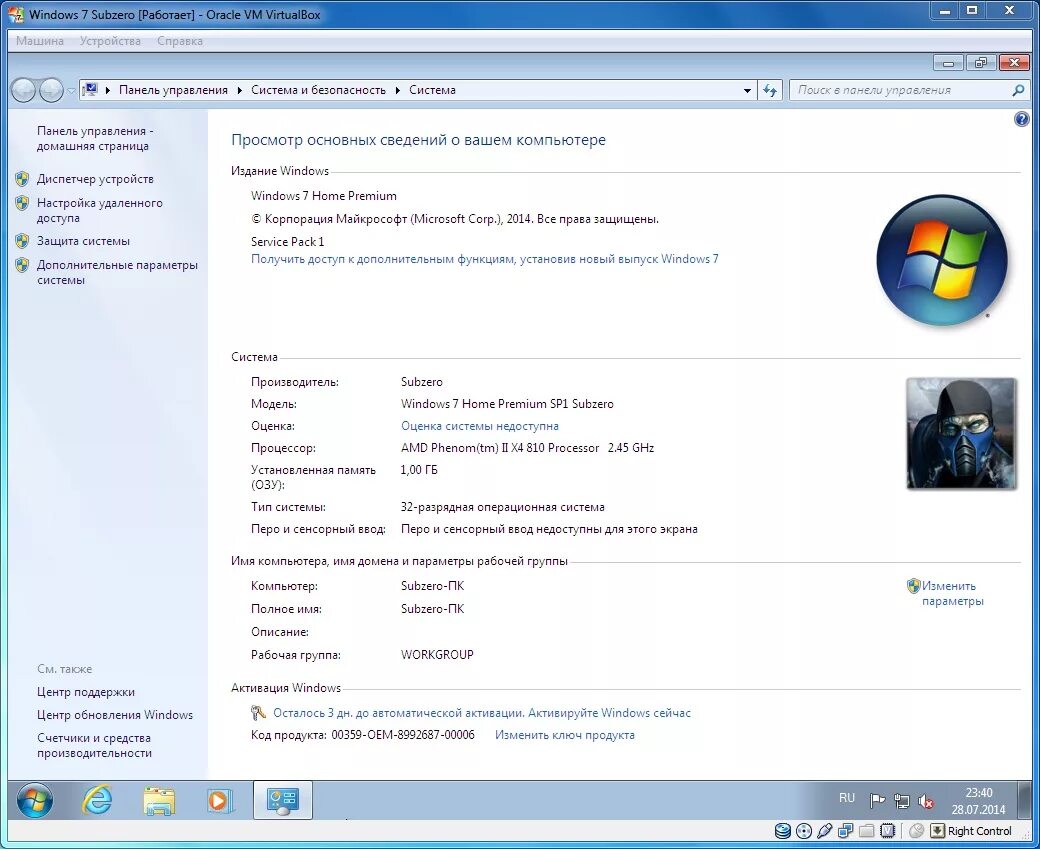Click the Forward navigation arrow
Image resolution: width=1040 pixels, height=849 pixels.
point(51,90)
